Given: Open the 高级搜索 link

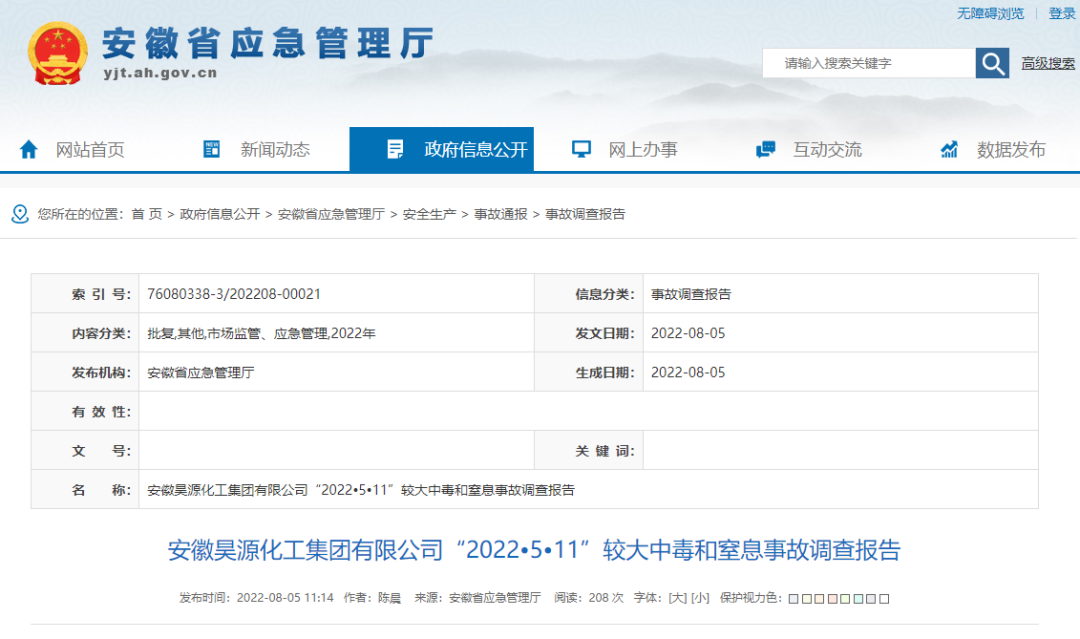Looking at the screenshot, I should coord(1048,63).
